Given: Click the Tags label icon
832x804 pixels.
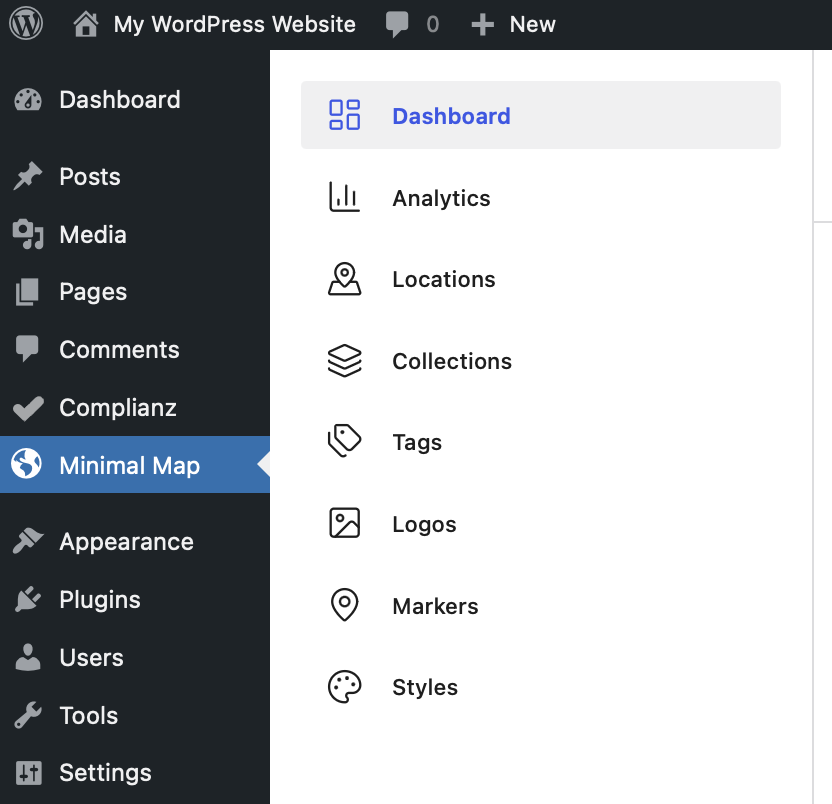Looking at the screenshot, I should pos(344,442).
